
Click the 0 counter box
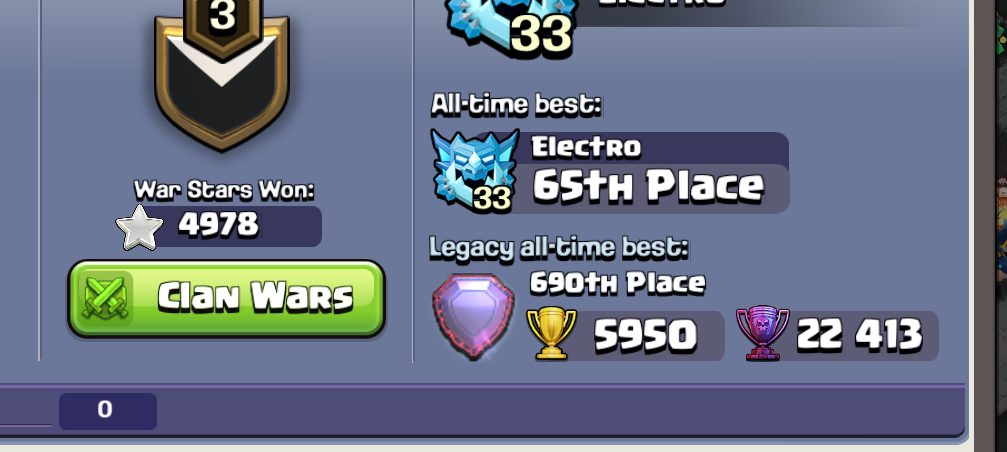tap(108, 411)
